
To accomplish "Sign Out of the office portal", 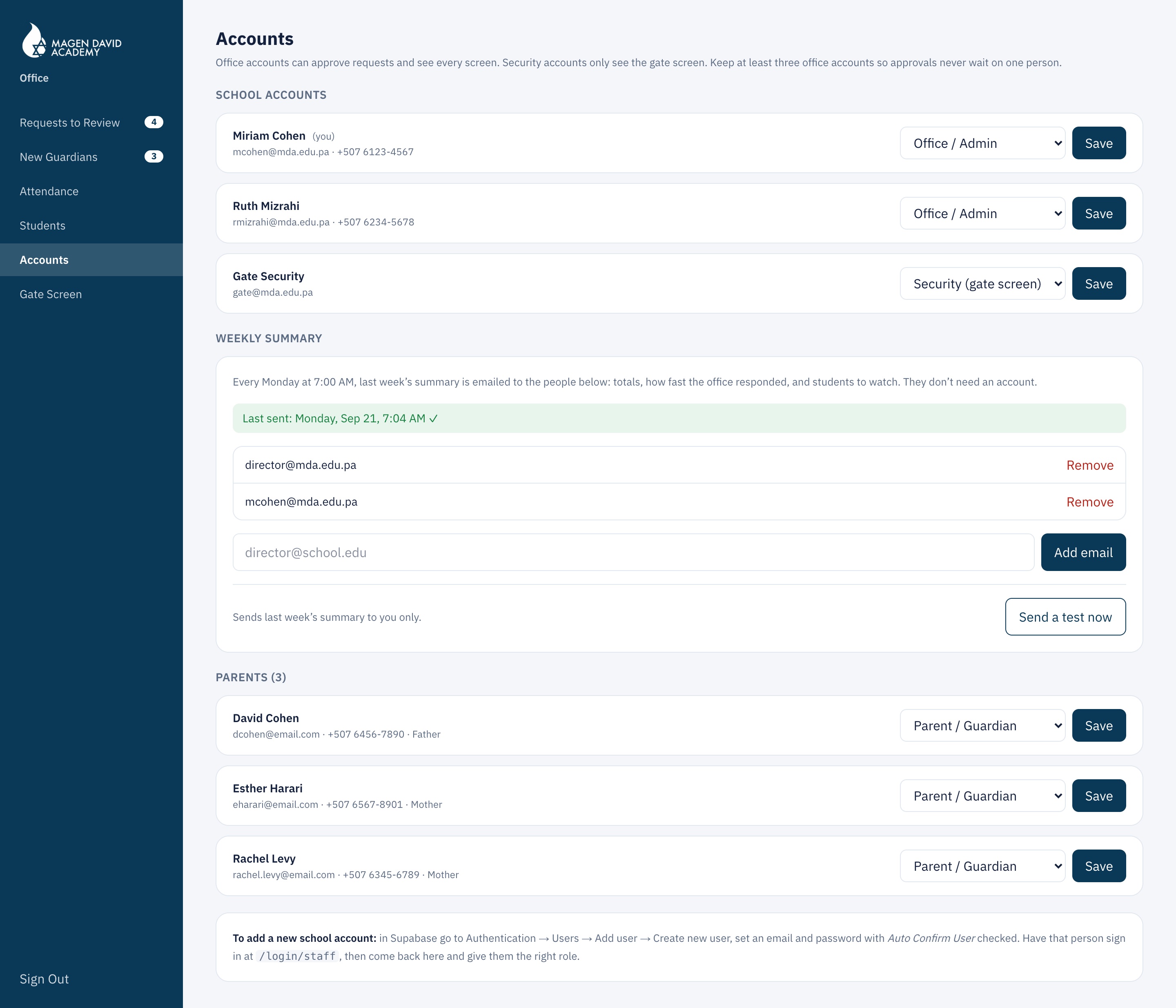I will click(44, 979).
